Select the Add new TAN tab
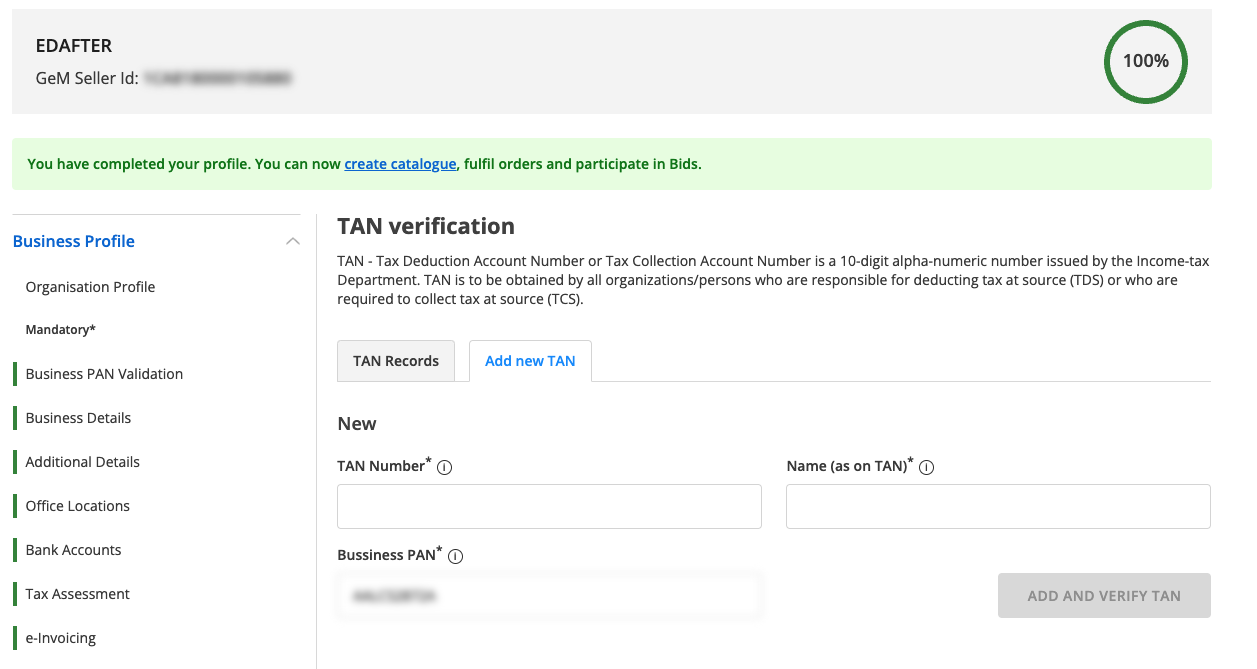Viewport: 1257px width, 669px height. click(x=530, y=361)
